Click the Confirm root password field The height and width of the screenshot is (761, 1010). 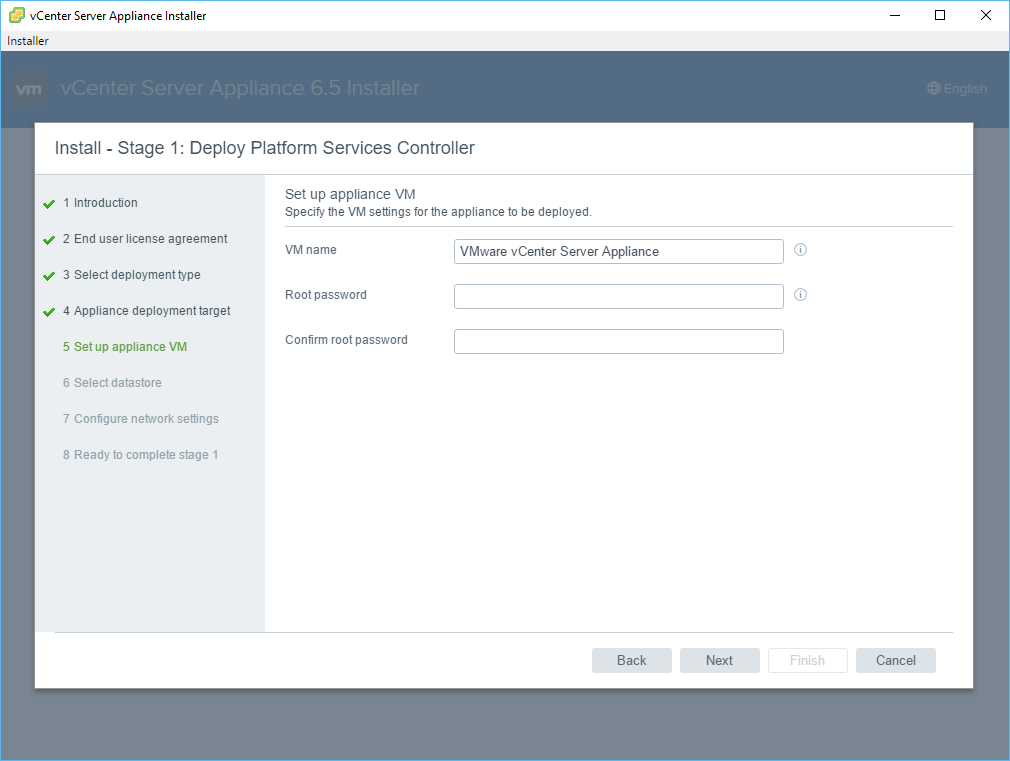[618, 341]
